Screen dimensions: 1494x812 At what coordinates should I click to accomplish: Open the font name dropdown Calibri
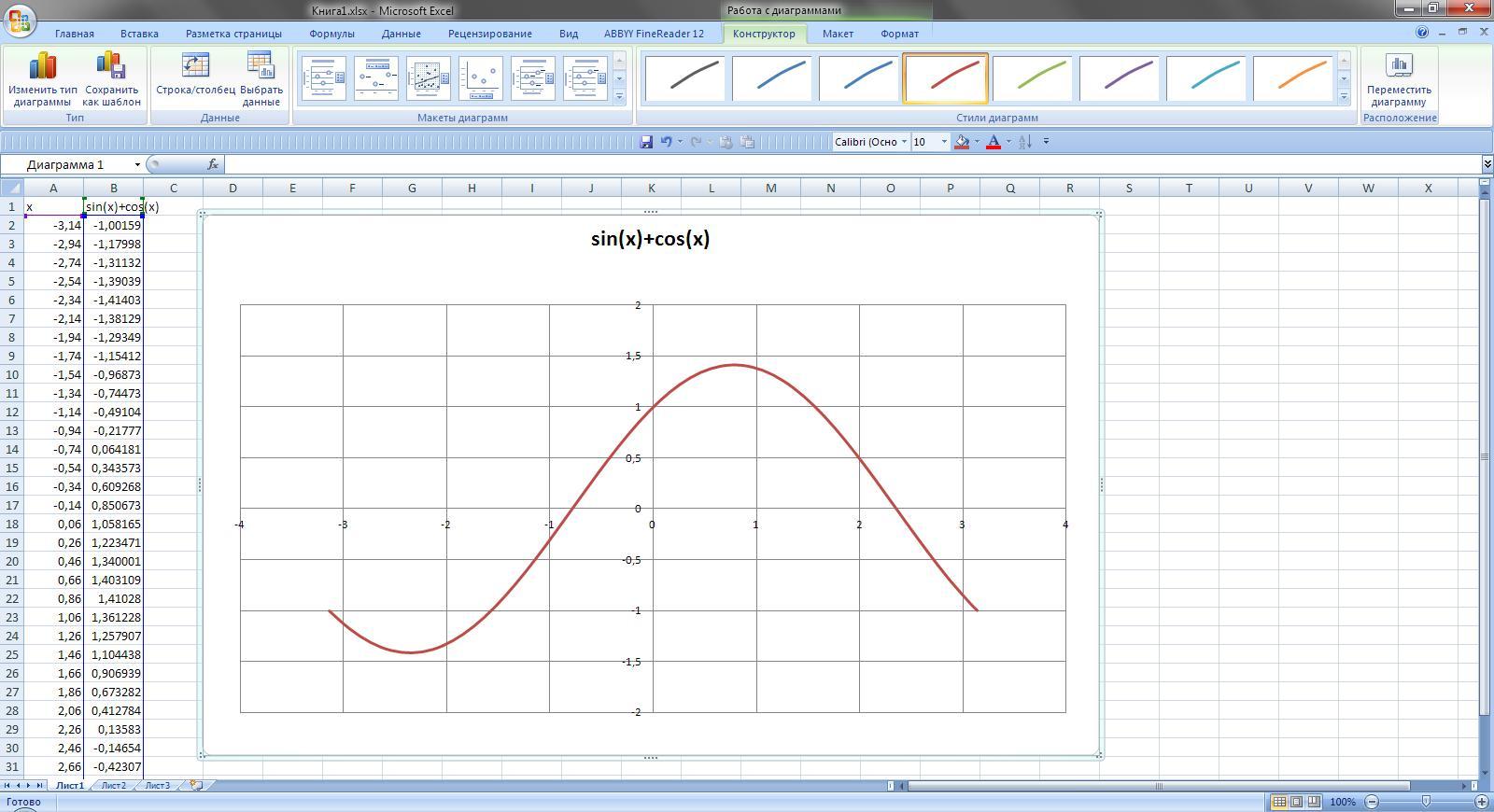click(x=904, y=142)
